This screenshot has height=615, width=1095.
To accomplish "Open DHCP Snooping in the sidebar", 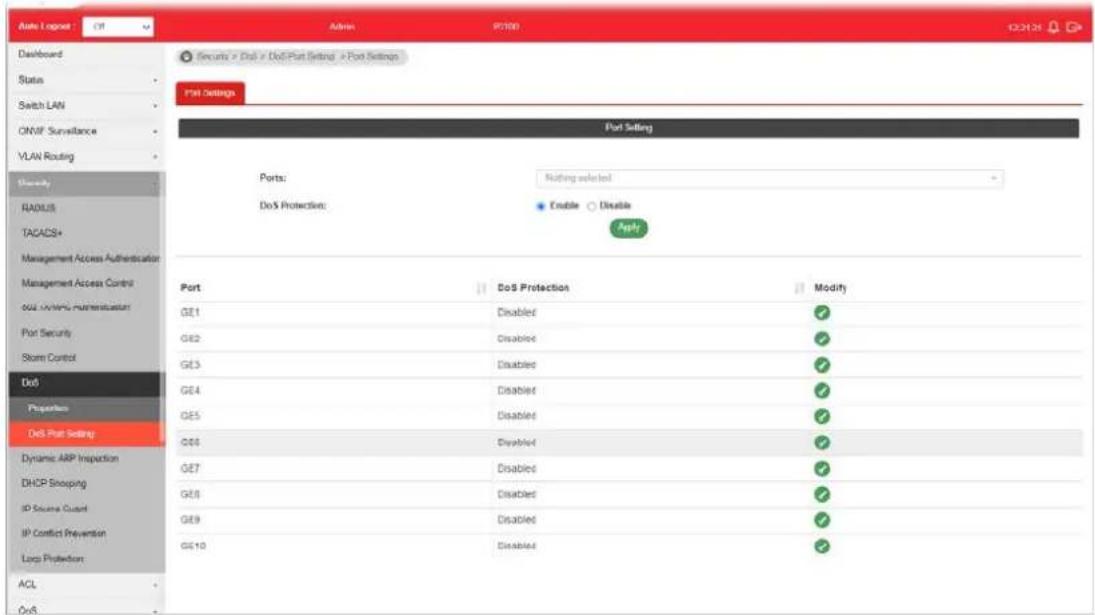I will pos(54,483).
